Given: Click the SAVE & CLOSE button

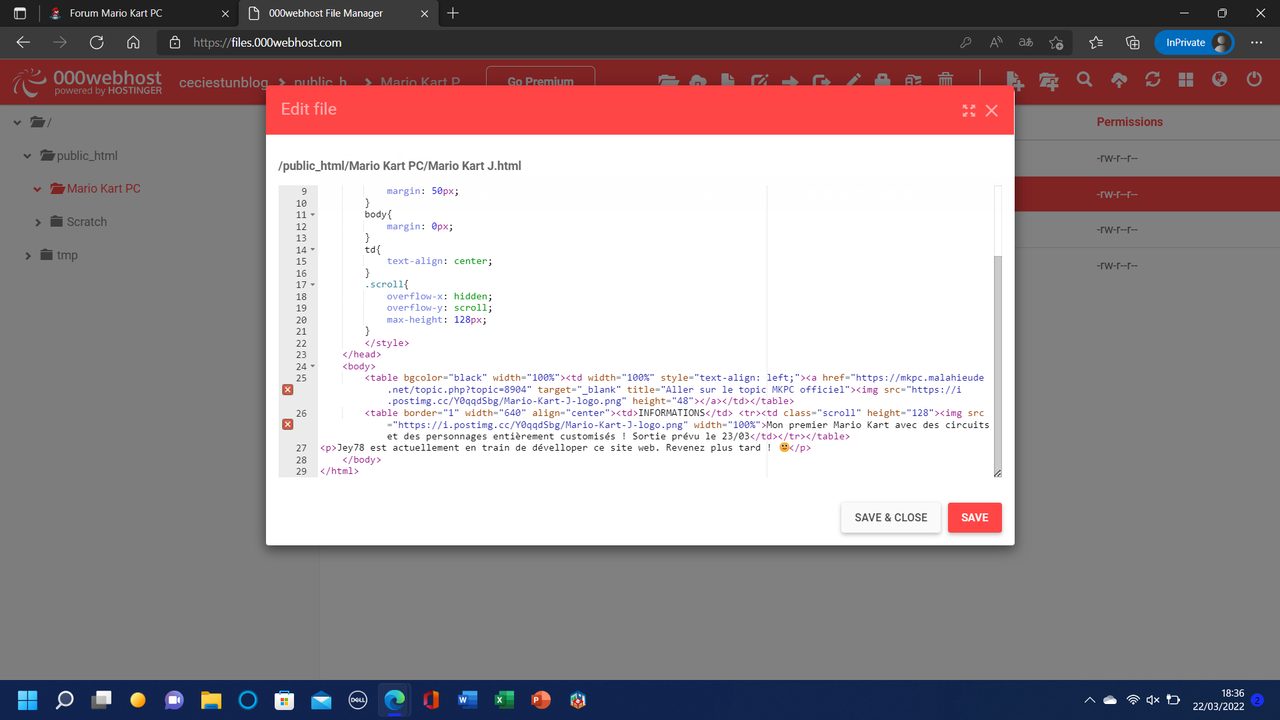Looking at the screenshot, I should pos(891,517).
